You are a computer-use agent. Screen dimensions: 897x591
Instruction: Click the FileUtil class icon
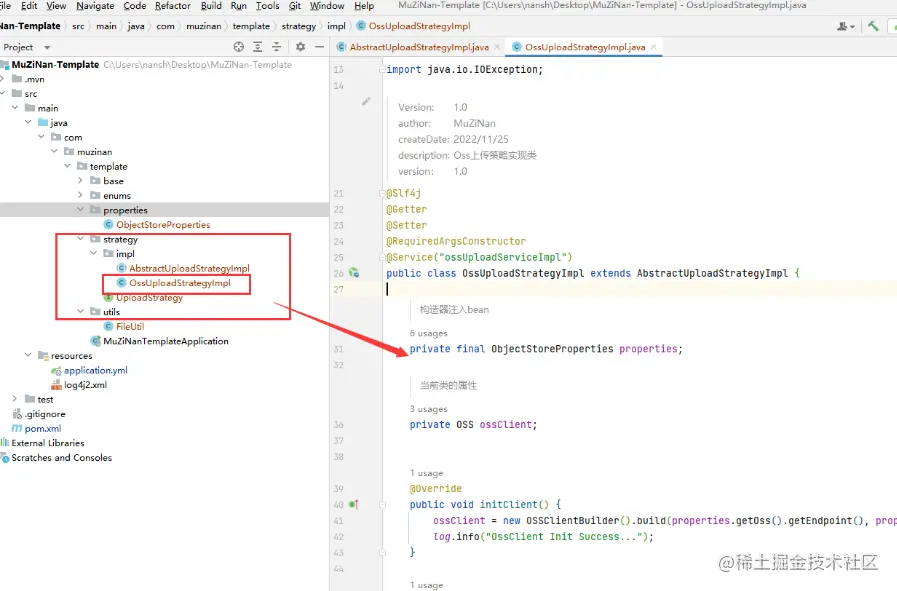click(108, 326)
